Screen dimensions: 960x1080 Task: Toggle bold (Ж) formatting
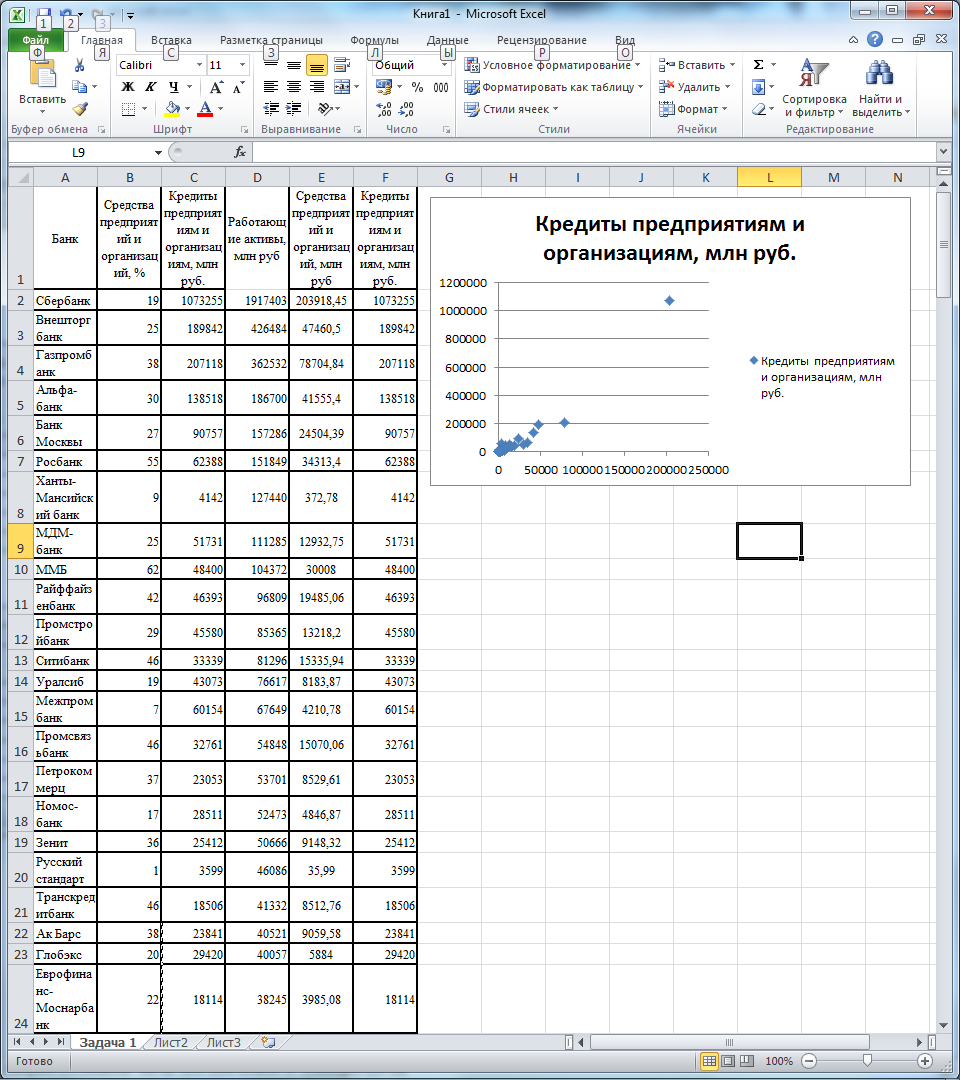coord(128,87)
